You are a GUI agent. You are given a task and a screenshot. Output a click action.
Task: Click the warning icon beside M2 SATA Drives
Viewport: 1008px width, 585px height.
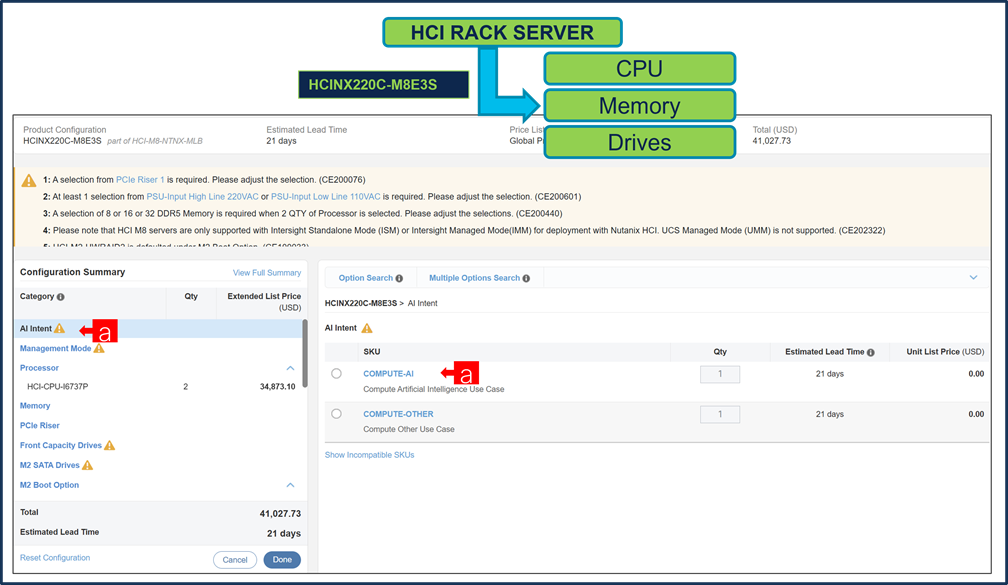point(87,465)
